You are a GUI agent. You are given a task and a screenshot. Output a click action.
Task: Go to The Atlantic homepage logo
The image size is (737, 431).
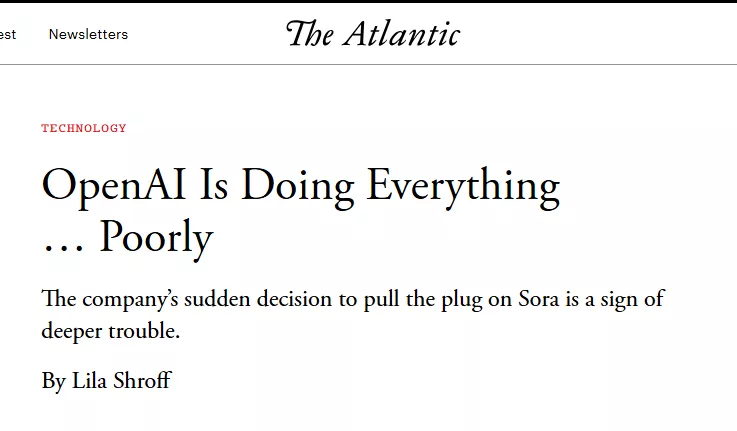click(x=373, y=34)
